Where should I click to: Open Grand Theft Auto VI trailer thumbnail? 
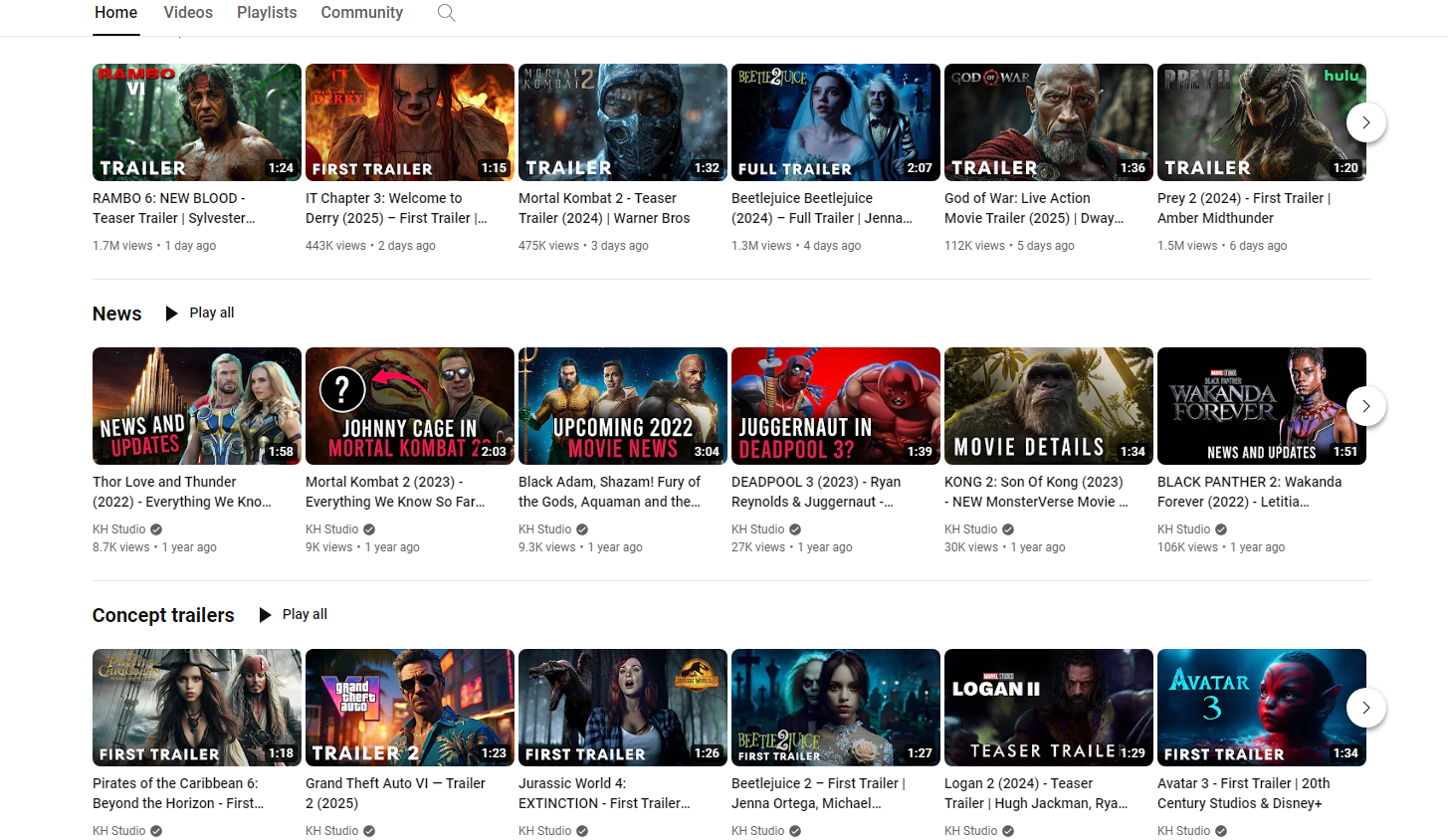pos(410,708)
